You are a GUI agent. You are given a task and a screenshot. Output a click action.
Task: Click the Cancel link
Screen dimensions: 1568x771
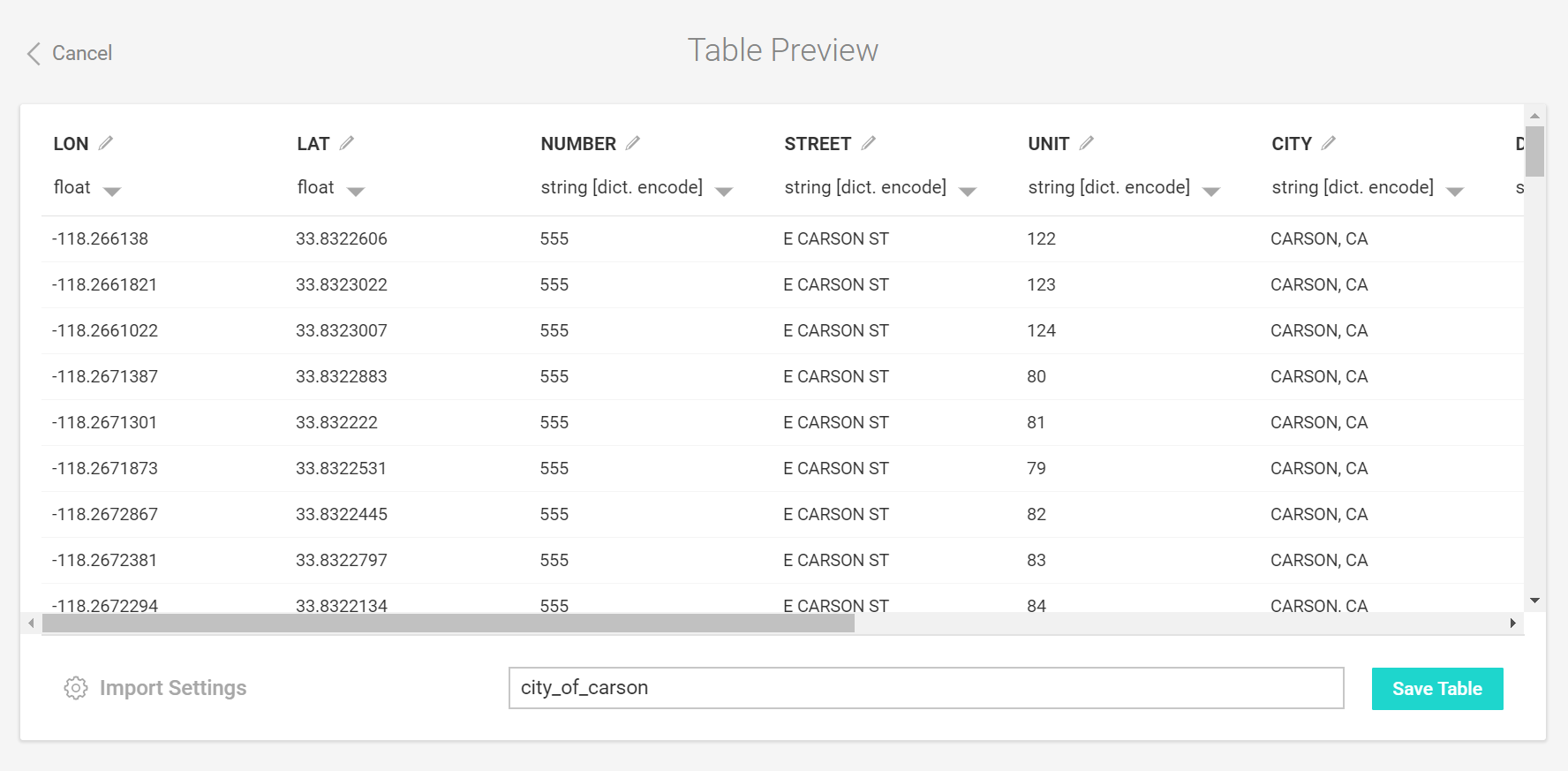coord(82,53)
